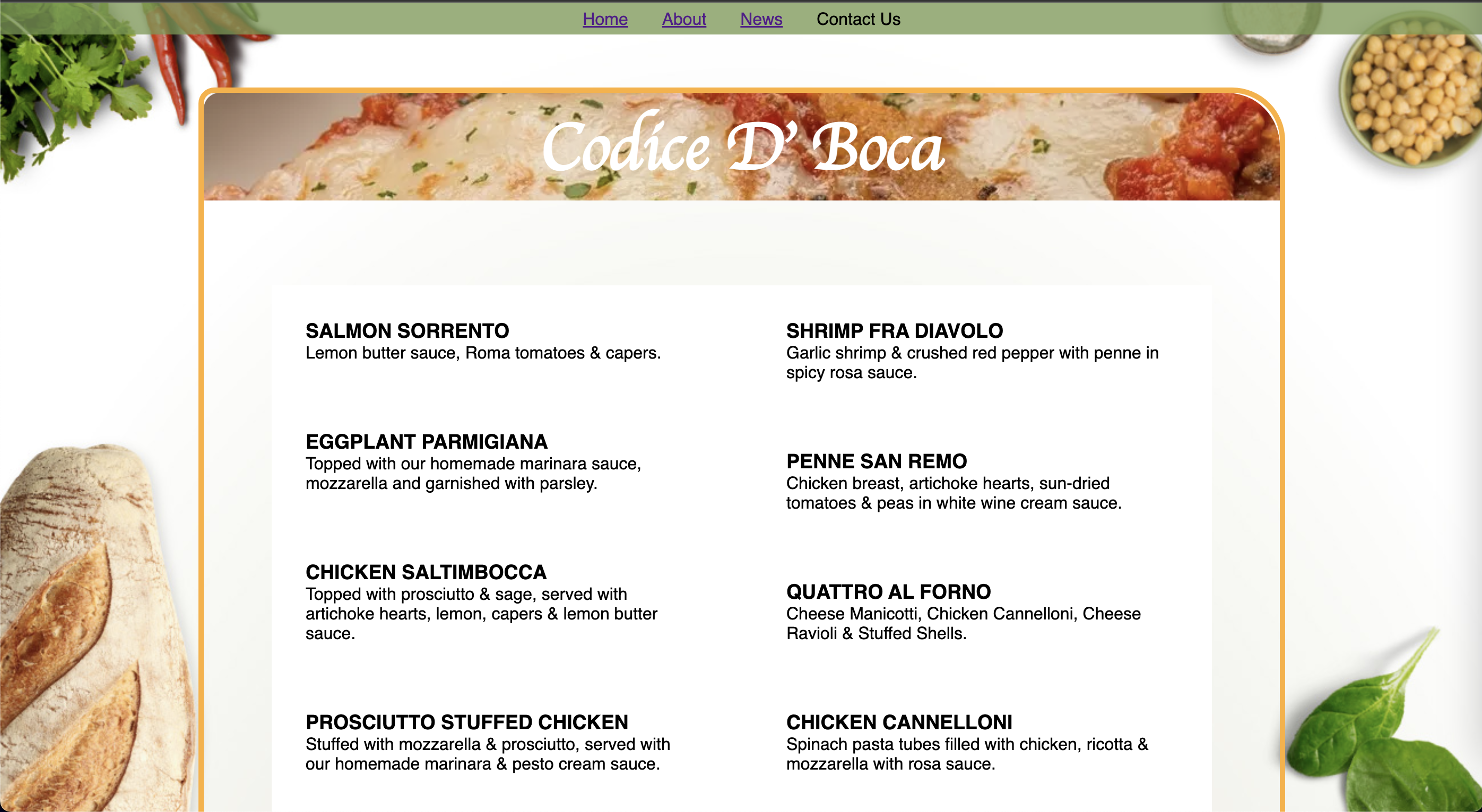
Task: Click the Salmon Sorrento dish title
Action: (x=408, y=330)
